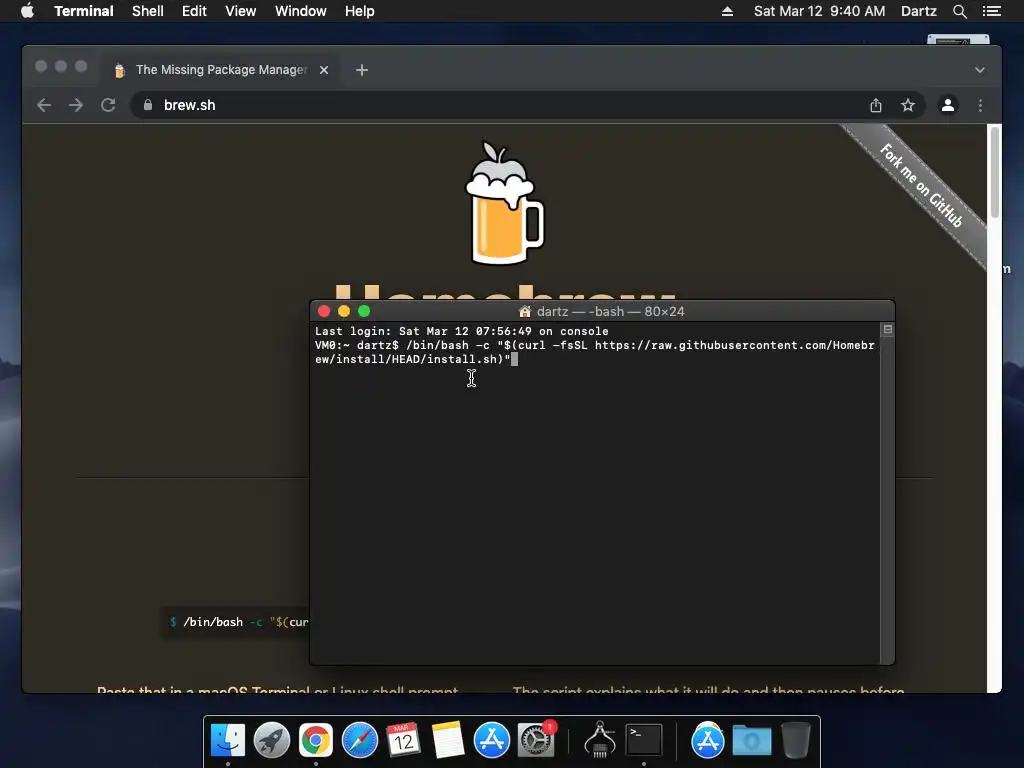Screen dimensions: 1024x768
Task: Open the Edit menu
Action: (194, 11)
